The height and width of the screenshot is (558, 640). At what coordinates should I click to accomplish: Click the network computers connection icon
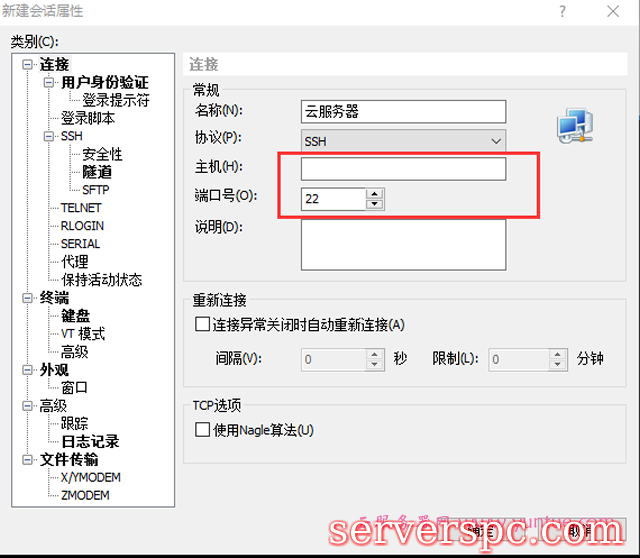574,127
